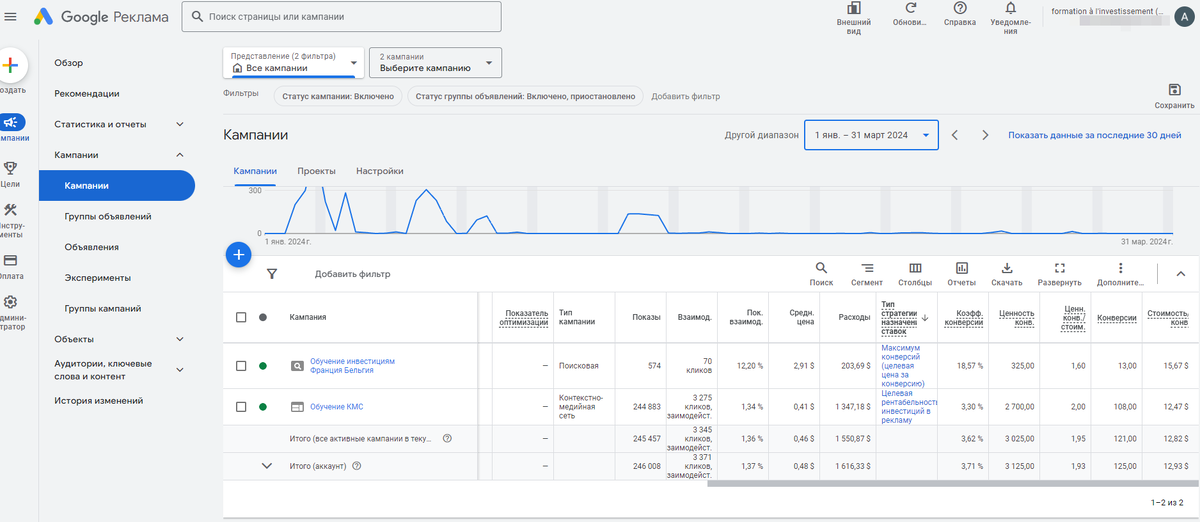Go to next date range arrow
The width and height of the screenshot is (1200, 522).
tap(985, 135)
